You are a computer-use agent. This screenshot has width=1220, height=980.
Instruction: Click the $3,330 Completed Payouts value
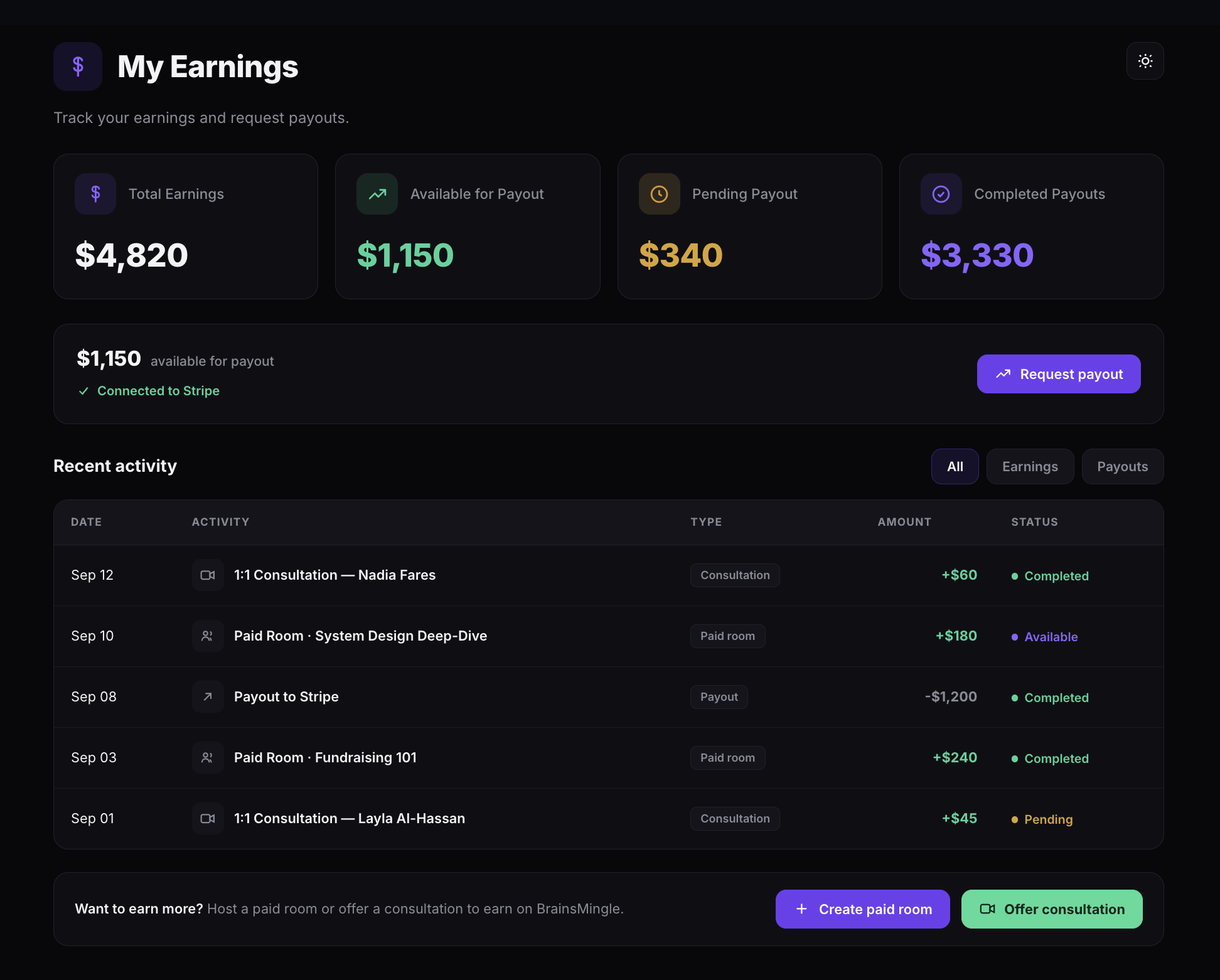point(977,255)
